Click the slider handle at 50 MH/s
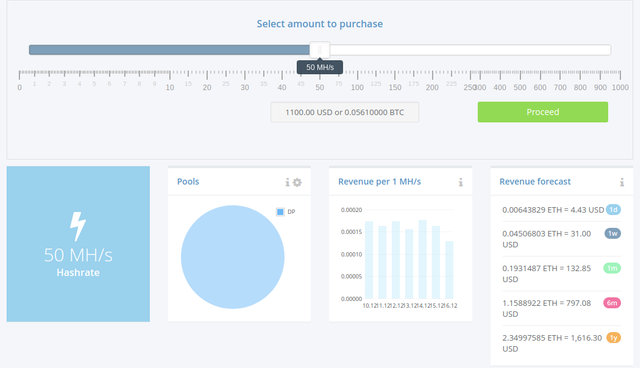Viewport: 640px width, 368px height. click(320, 50)
